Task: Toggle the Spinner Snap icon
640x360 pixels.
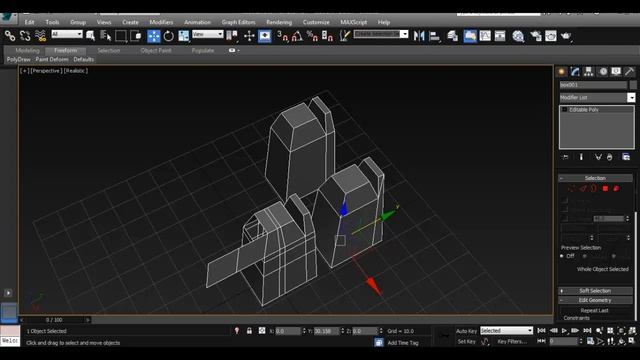Action: coord(327,36)
